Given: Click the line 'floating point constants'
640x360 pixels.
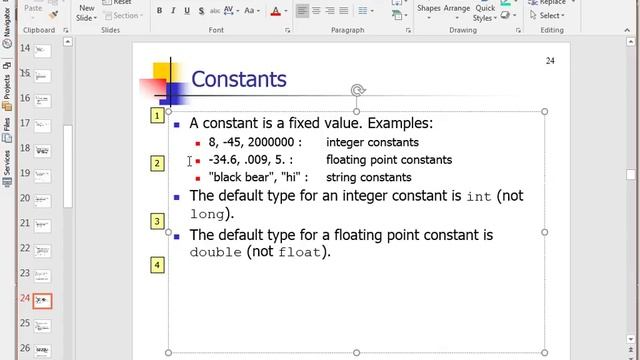Looking at the screenshot, I should coord(389,160).
